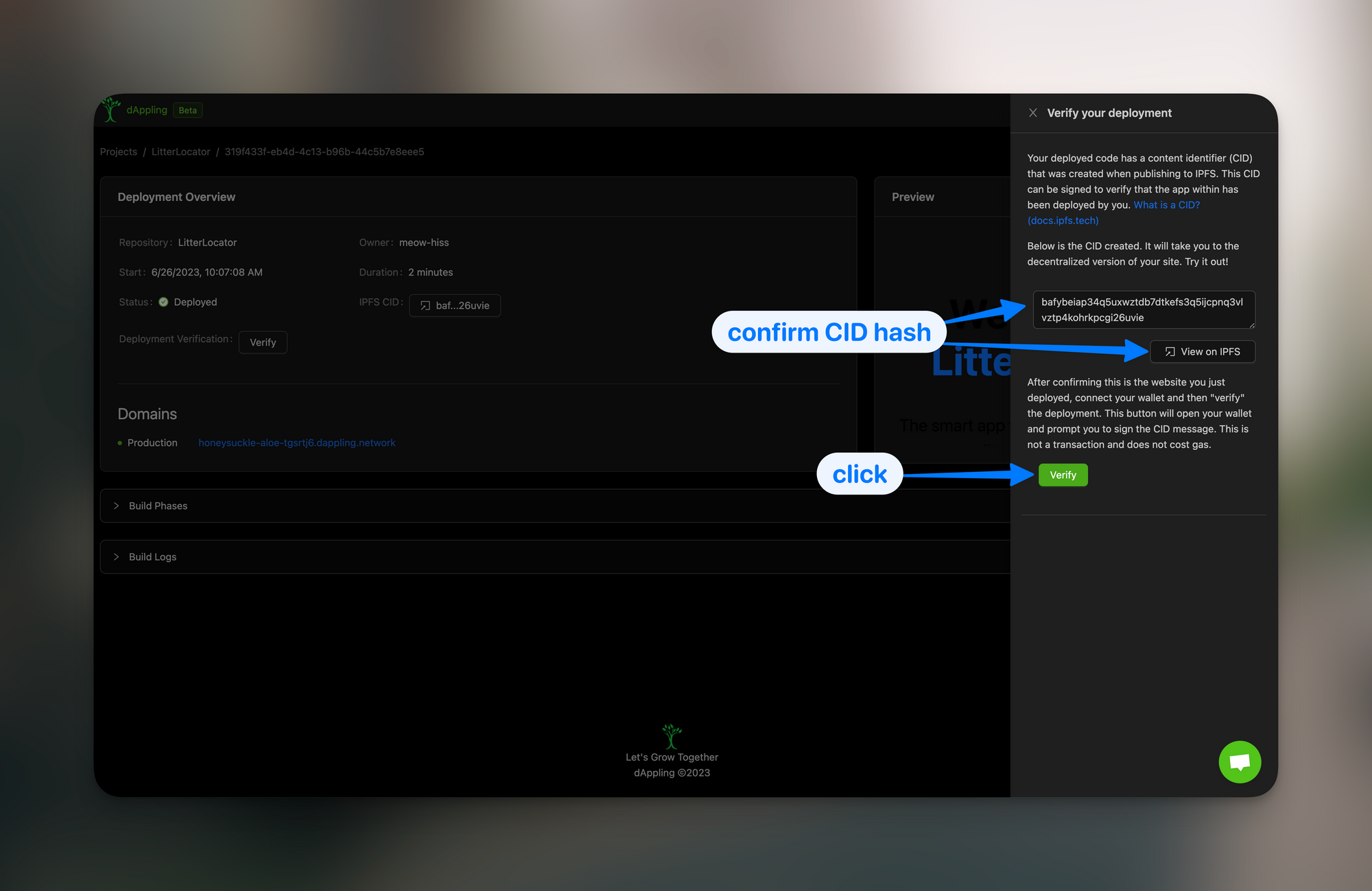Click the Deployment Verification Verify button
The height and width of the screenshot is (891, 1372).
263,342
